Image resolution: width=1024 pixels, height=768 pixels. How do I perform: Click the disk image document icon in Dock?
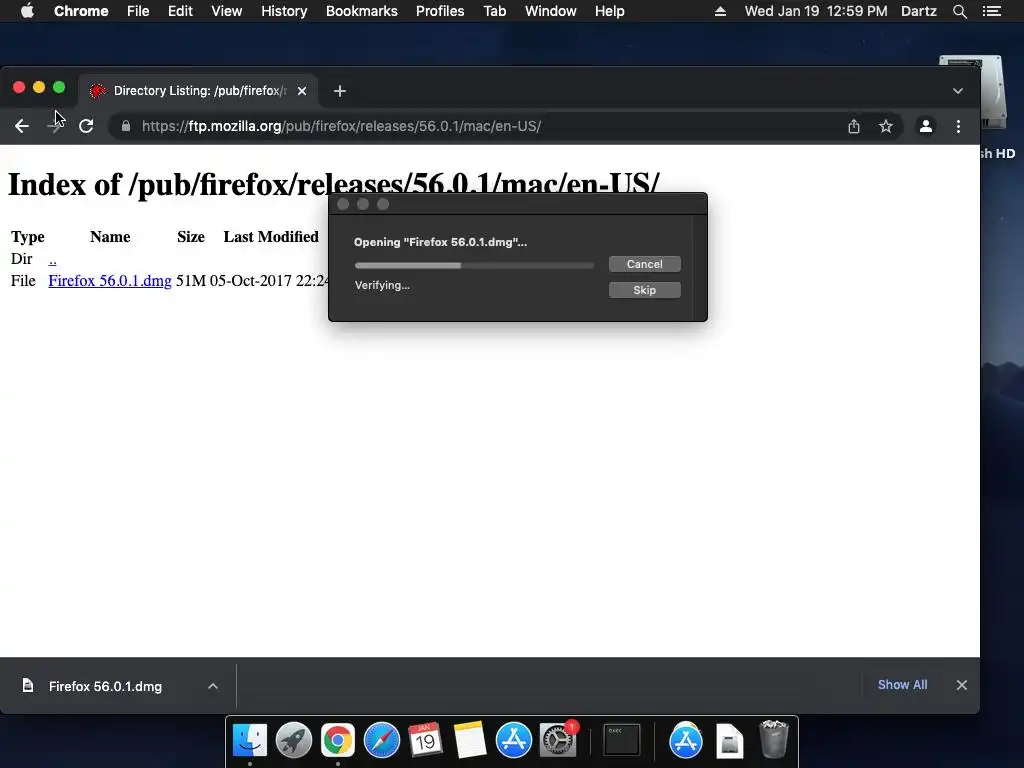click(x=729, y=741)
